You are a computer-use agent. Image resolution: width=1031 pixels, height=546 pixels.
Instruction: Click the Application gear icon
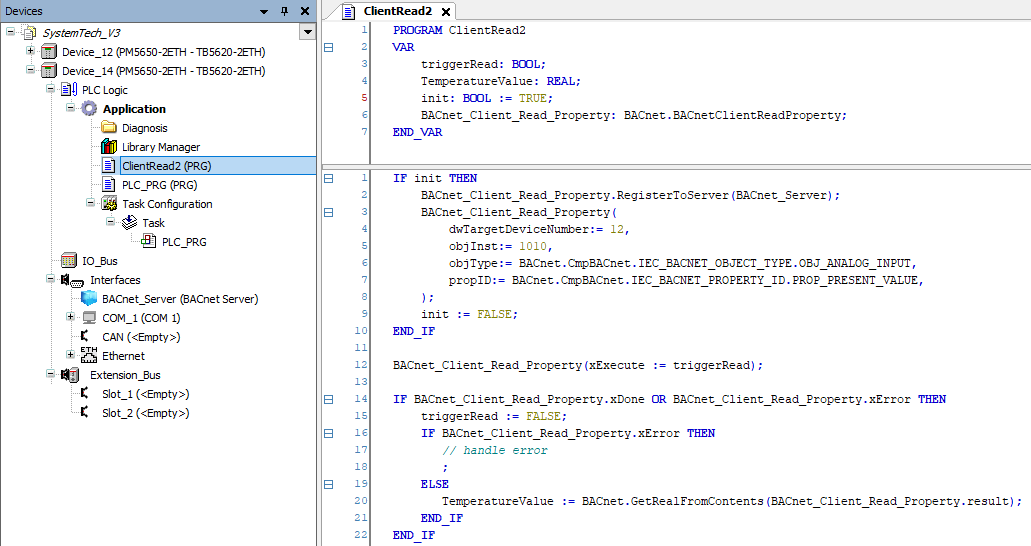(89, 109)
